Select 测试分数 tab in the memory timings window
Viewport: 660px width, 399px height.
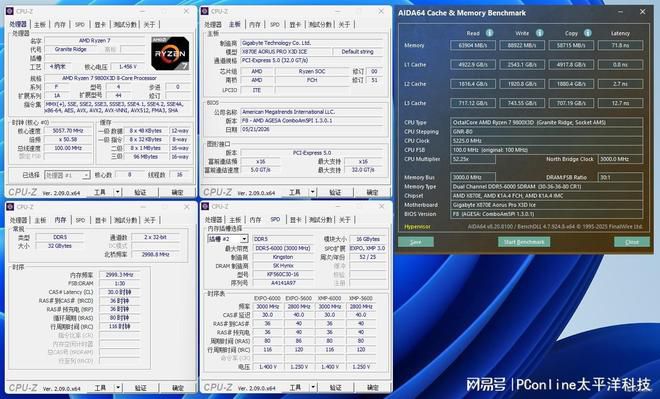tap(125, 220)
